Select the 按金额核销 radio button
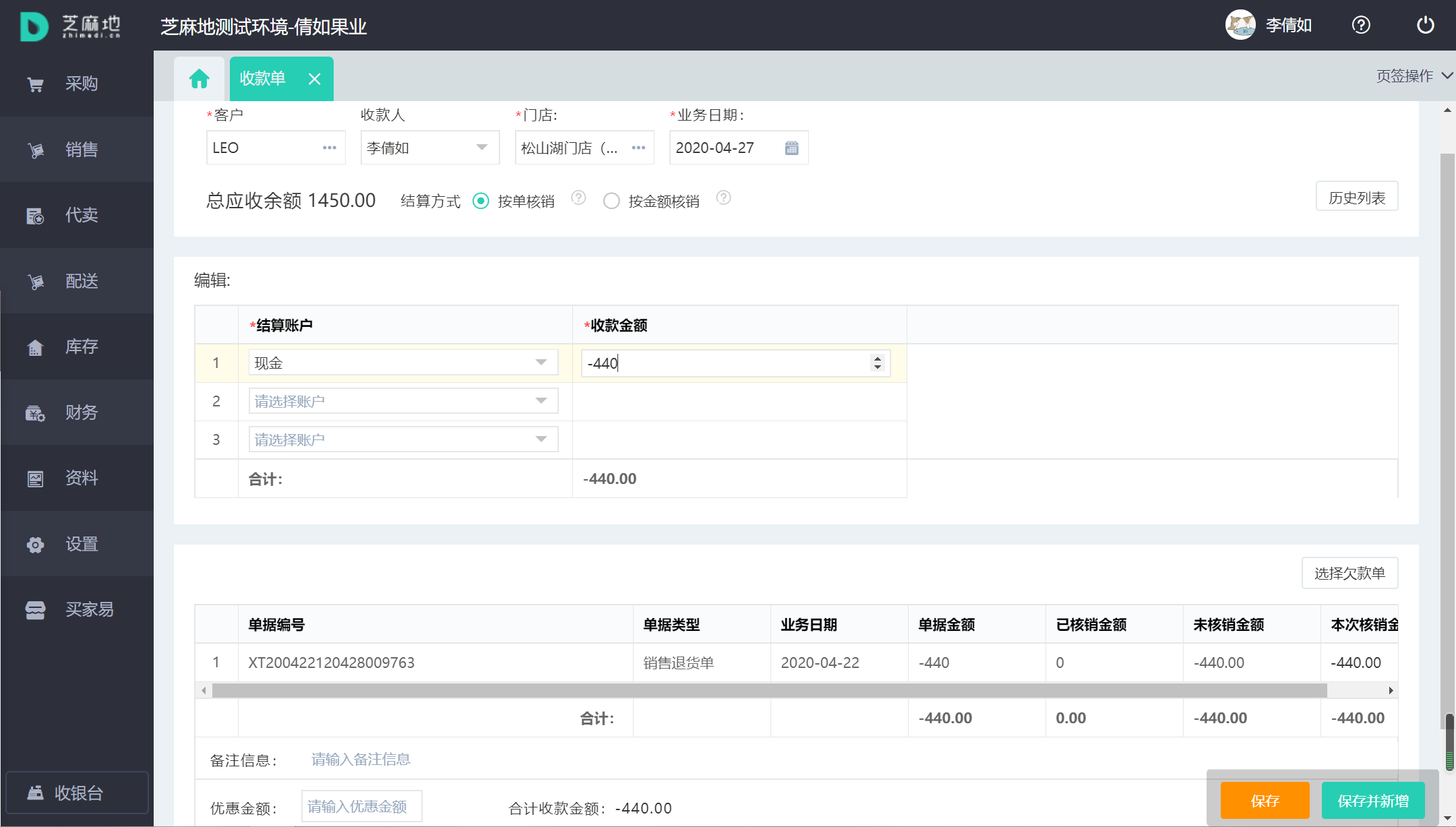 tap(611, 201)
